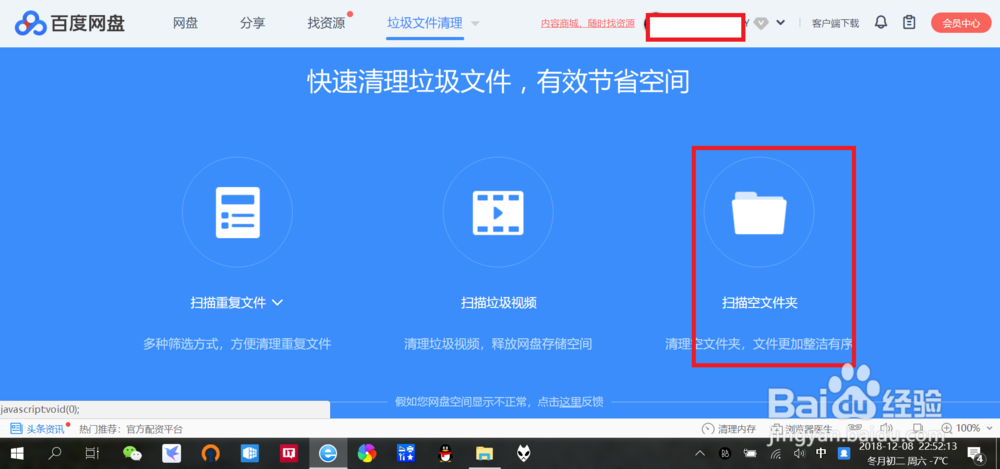Image resolution: width=1000 pixels, height=469 pixels.
Task: Open the blue store app in taskbar
Action: (406, 454)
